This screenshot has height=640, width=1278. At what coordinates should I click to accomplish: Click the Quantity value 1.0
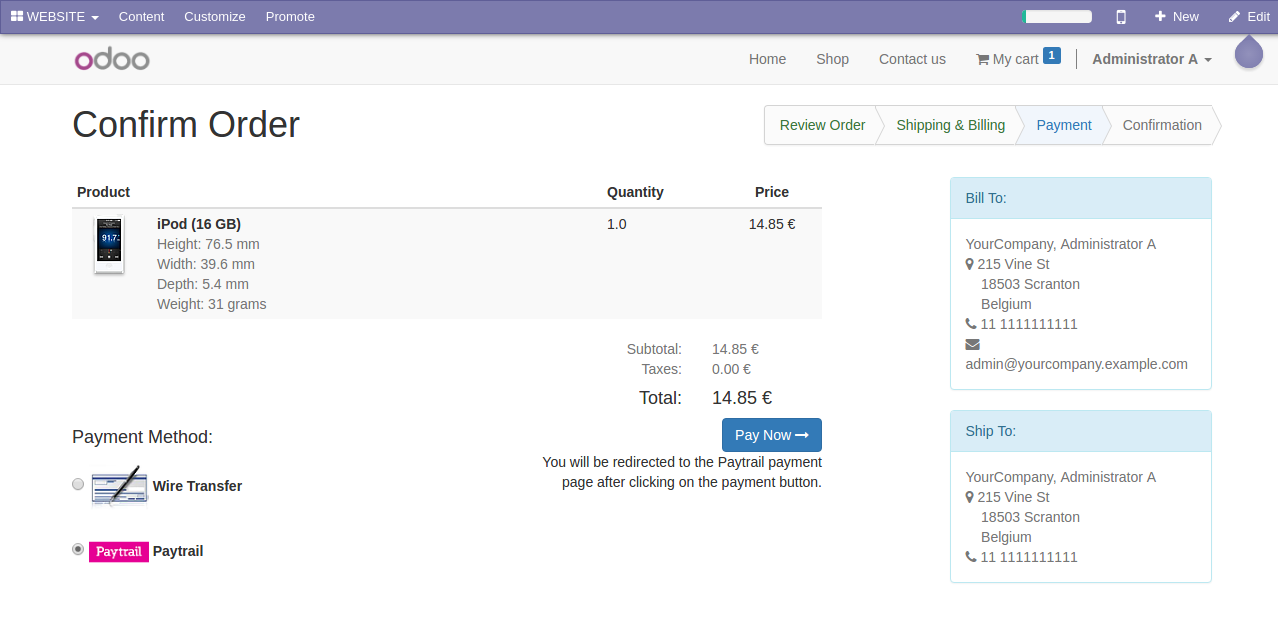point(617,224)
